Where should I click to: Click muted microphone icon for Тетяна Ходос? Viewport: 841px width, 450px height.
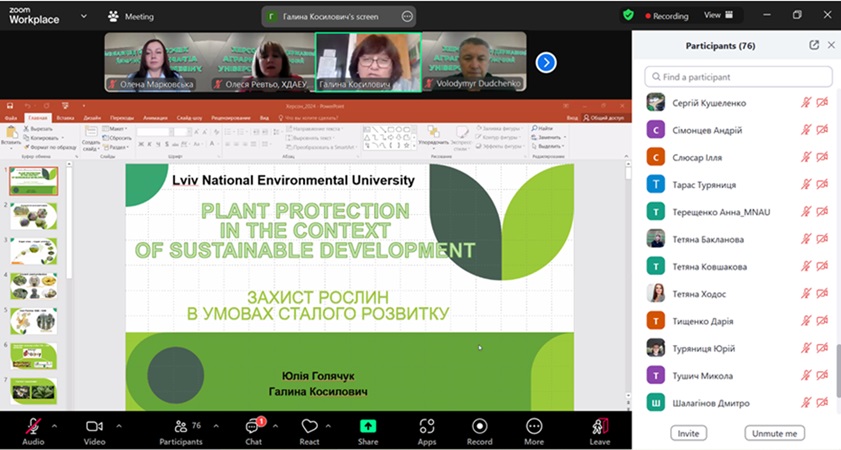(806, 293)
